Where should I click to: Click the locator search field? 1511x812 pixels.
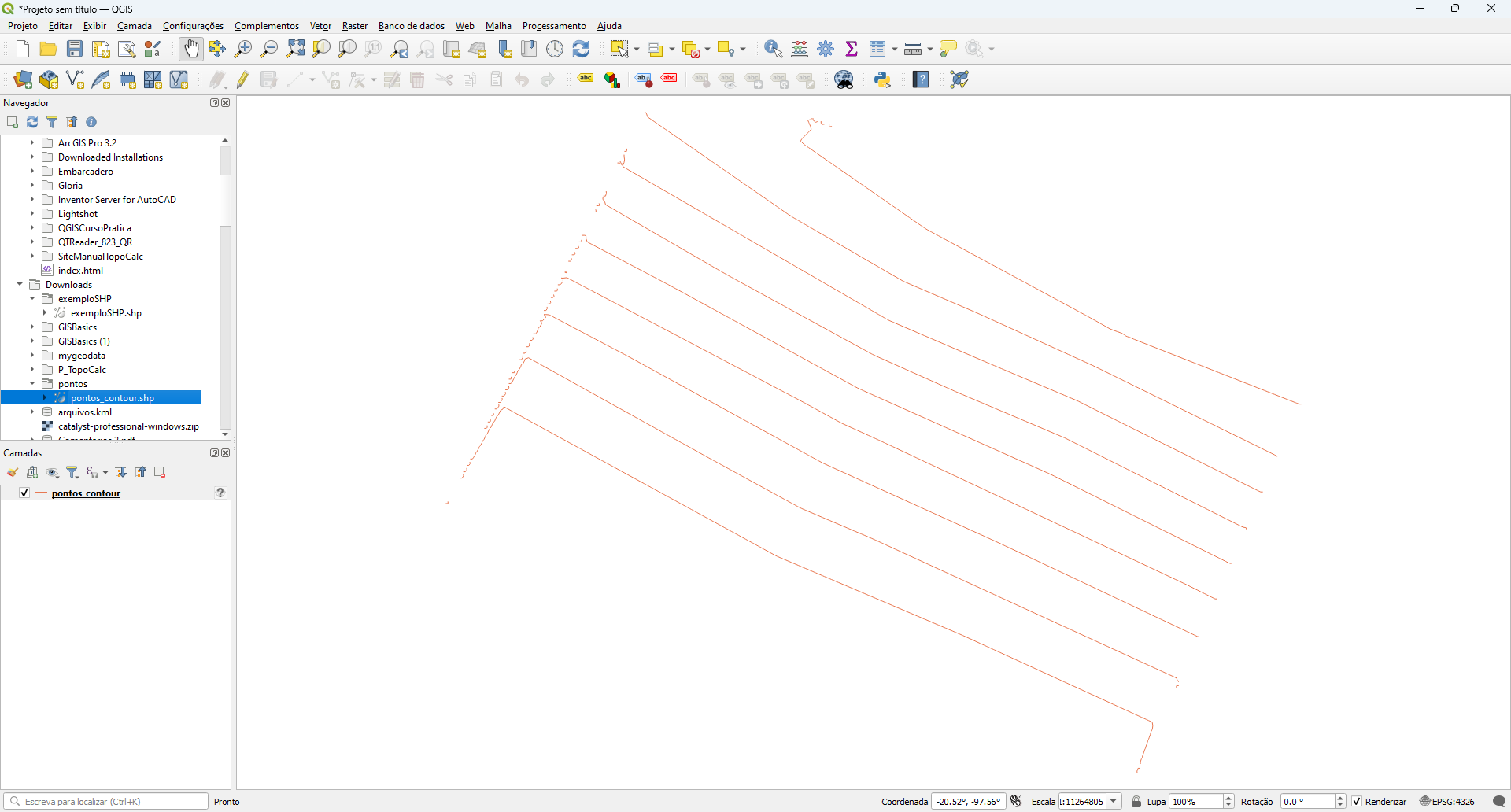coord(106,802)
